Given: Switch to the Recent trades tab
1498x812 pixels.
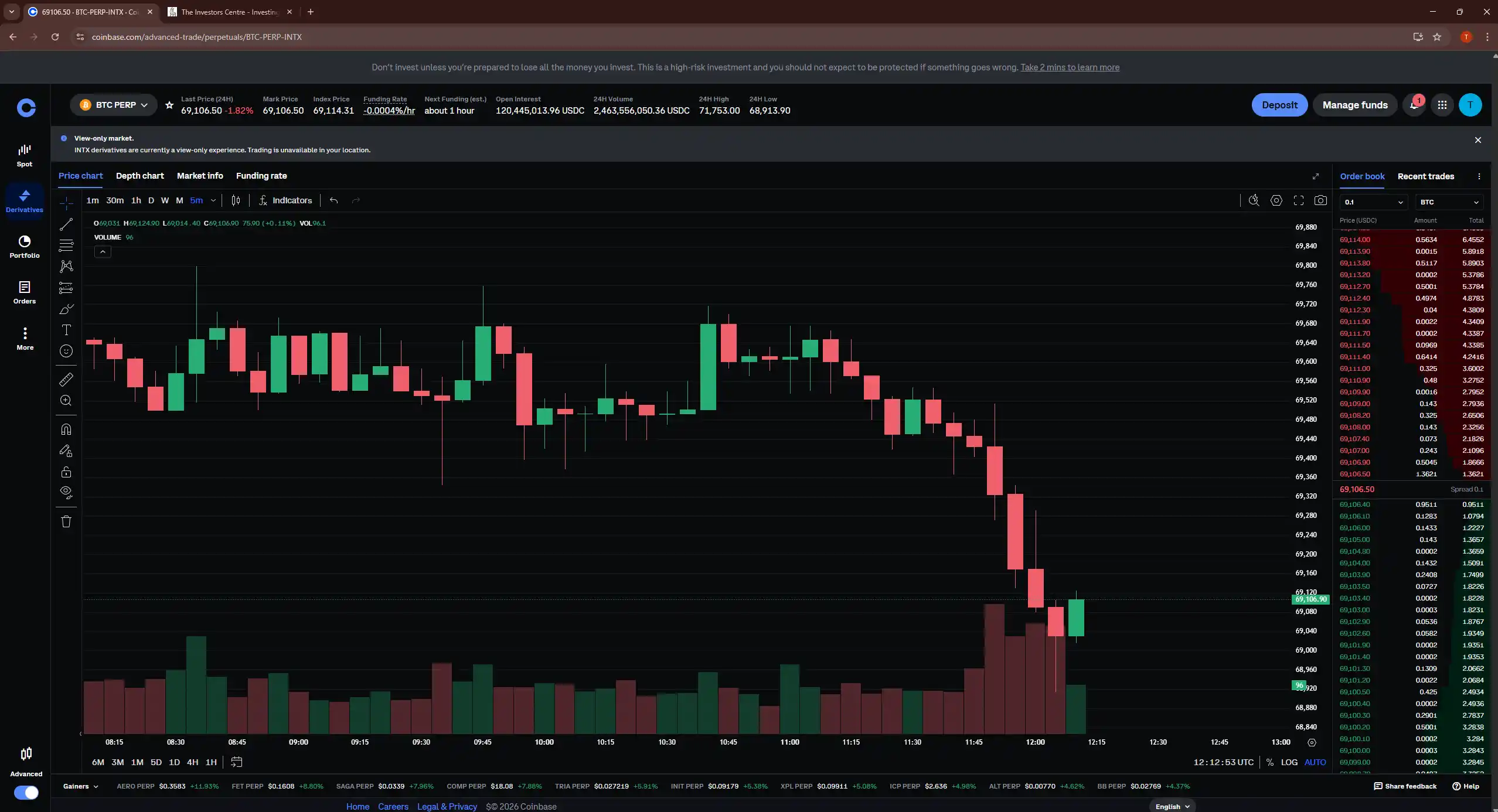Looking at the screenshot, I should coord(1426,176).
